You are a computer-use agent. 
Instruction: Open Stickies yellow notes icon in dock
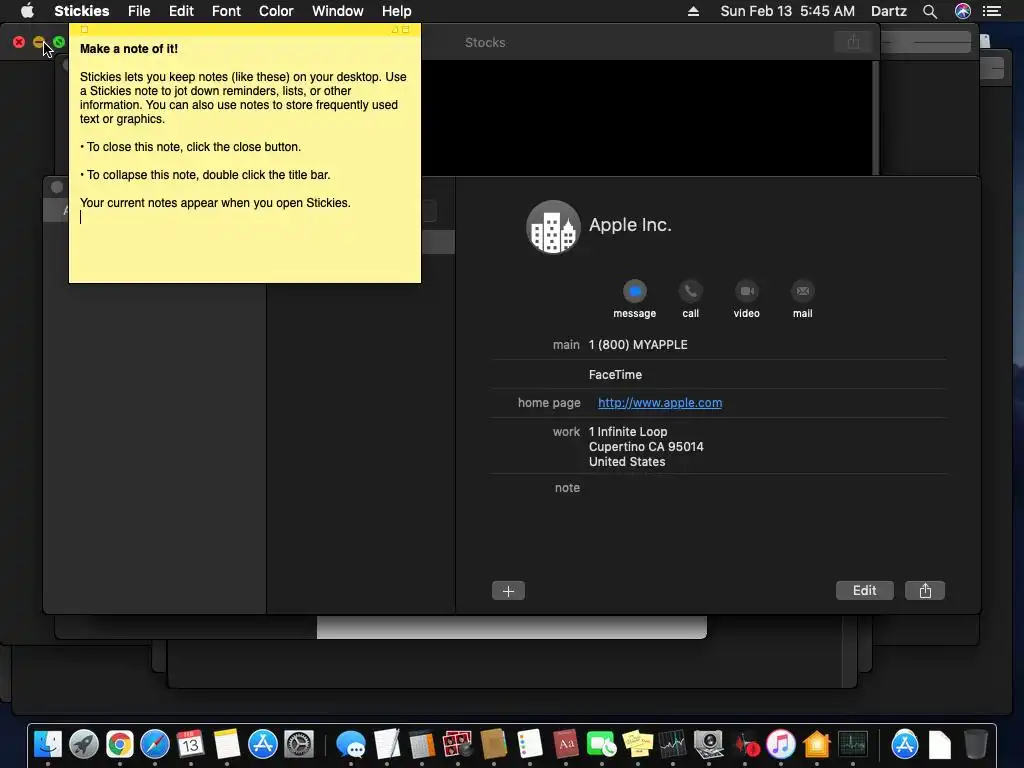click(637, 744)
